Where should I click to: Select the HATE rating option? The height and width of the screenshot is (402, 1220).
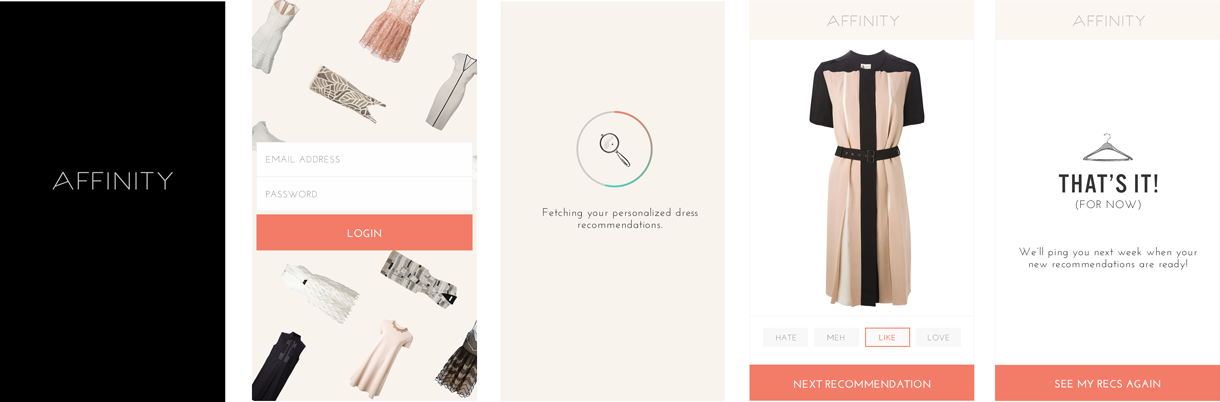tap(786, 338)
